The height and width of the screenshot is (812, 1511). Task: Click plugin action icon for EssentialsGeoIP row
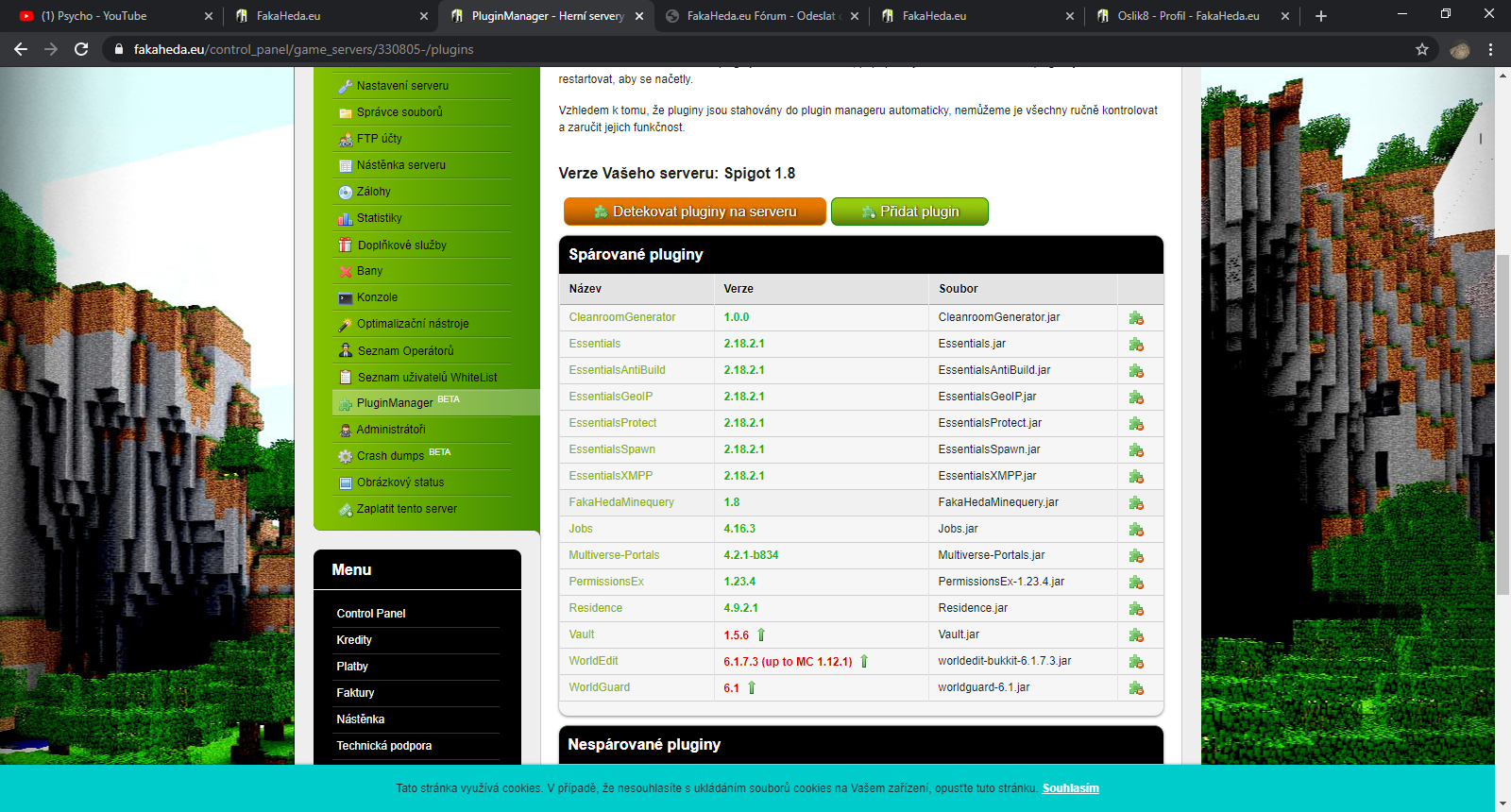[x=1136, y=398]
